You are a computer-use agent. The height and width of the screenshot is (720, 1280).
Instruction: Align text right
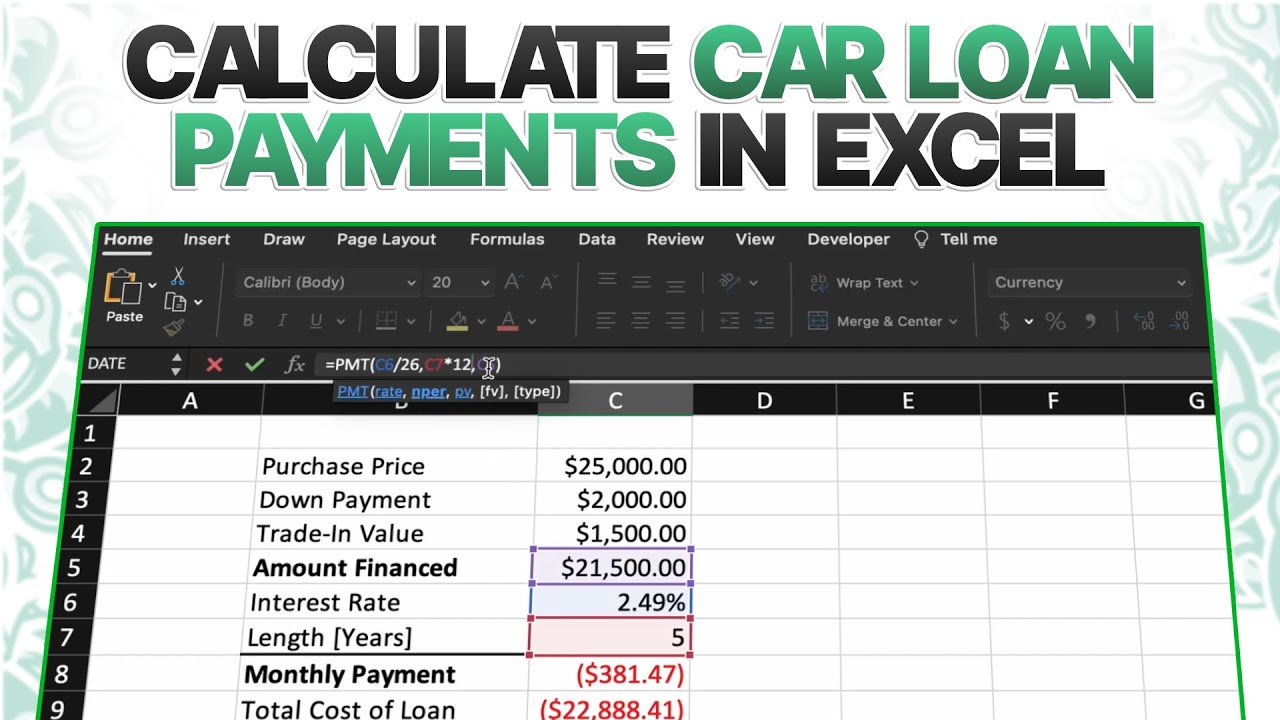coord(675,321)
